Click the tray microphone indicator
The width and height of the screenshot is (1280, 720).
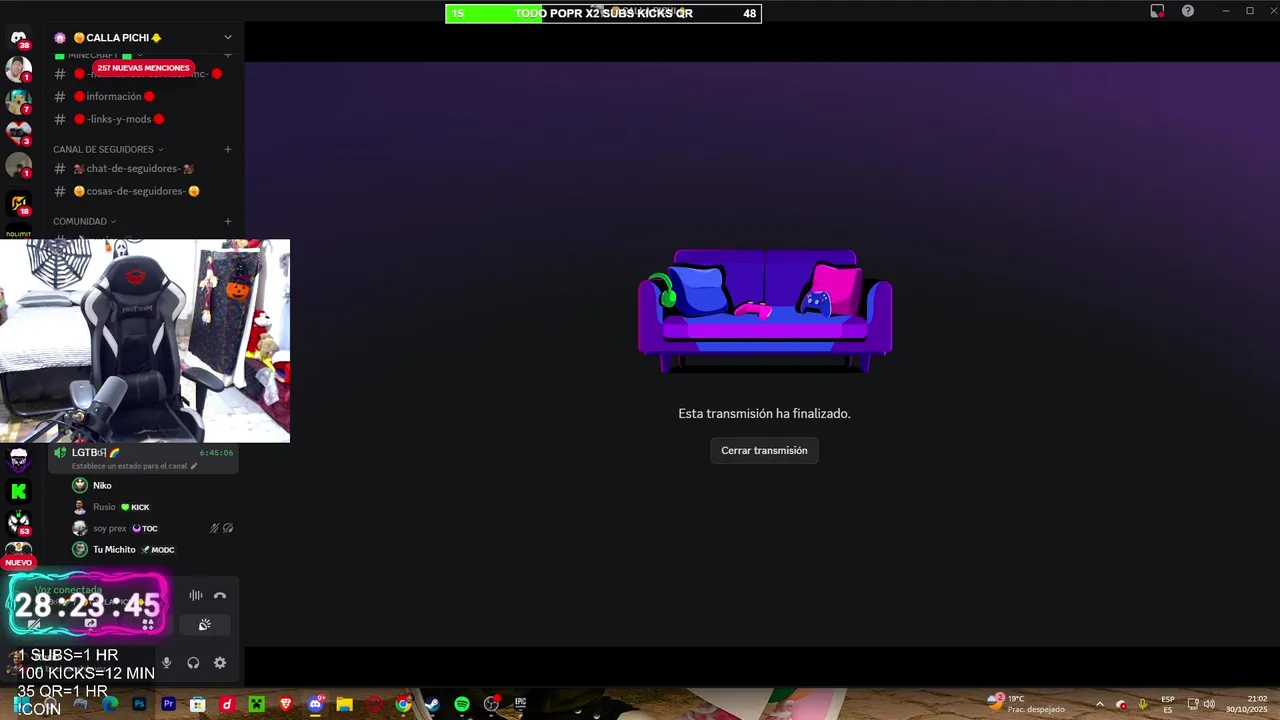point(1142,704)
